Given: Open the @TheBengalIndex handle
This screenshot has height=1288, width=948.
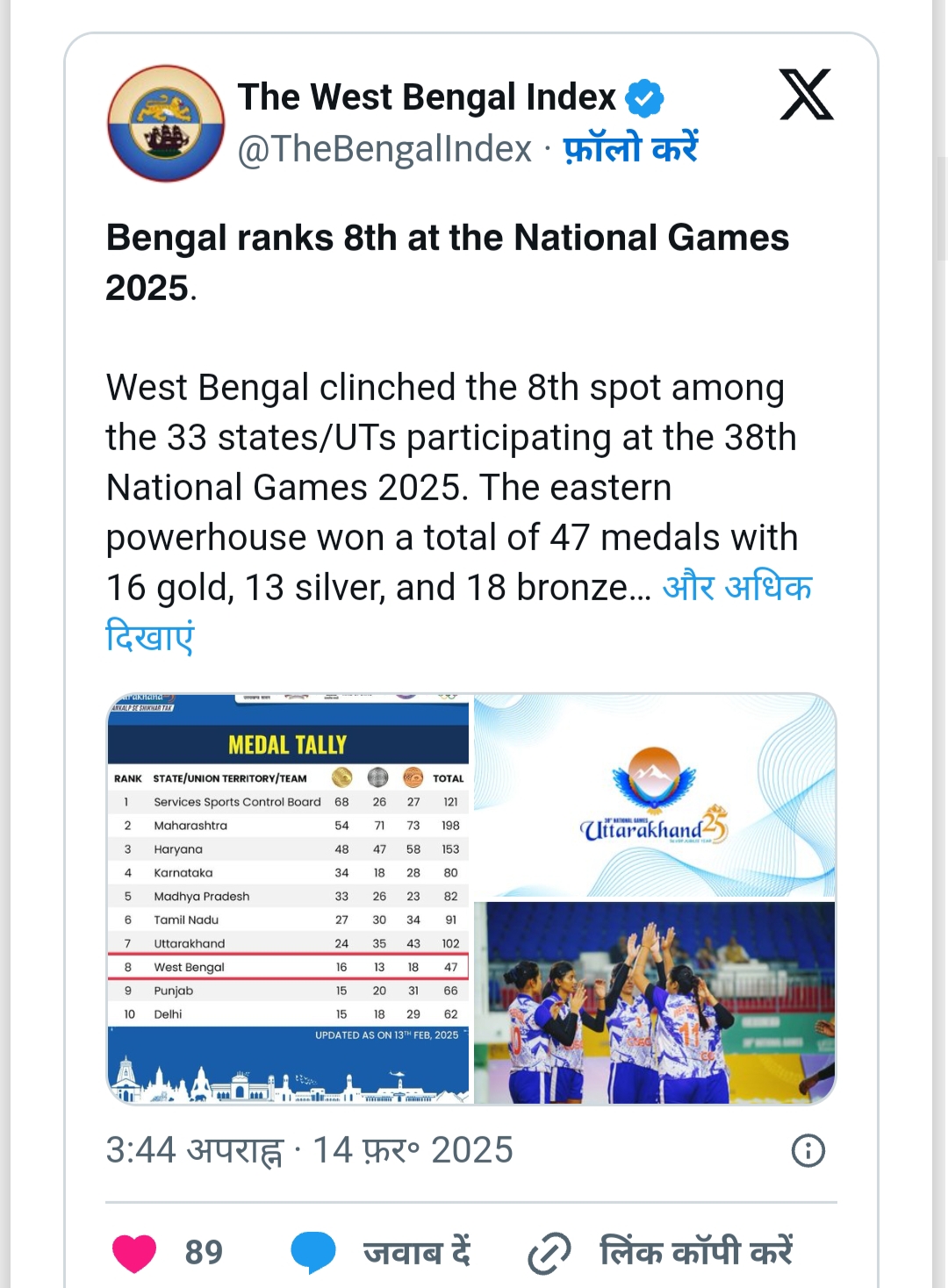Looking at the screenshot, I should 384,148.
